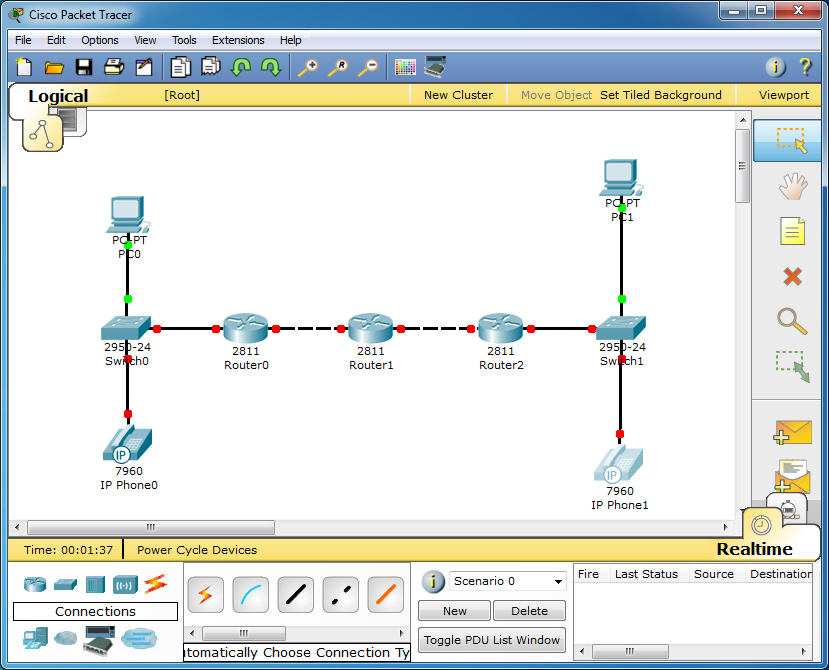
Task: Pick the Move Layout hand tool
Action: coord(793,186)
